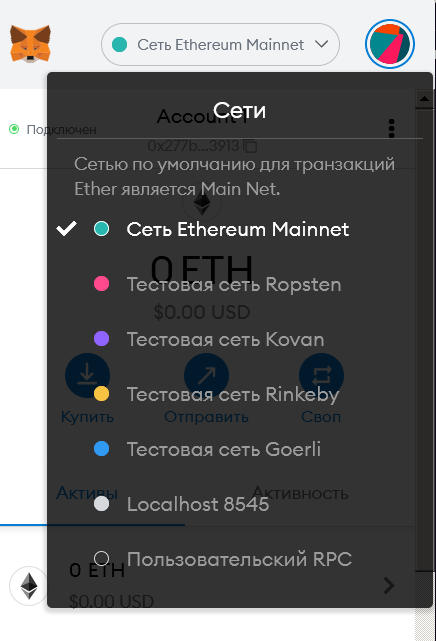Click the blue Goerli color dot
436x641 pixels.
(x=101, y=448)
